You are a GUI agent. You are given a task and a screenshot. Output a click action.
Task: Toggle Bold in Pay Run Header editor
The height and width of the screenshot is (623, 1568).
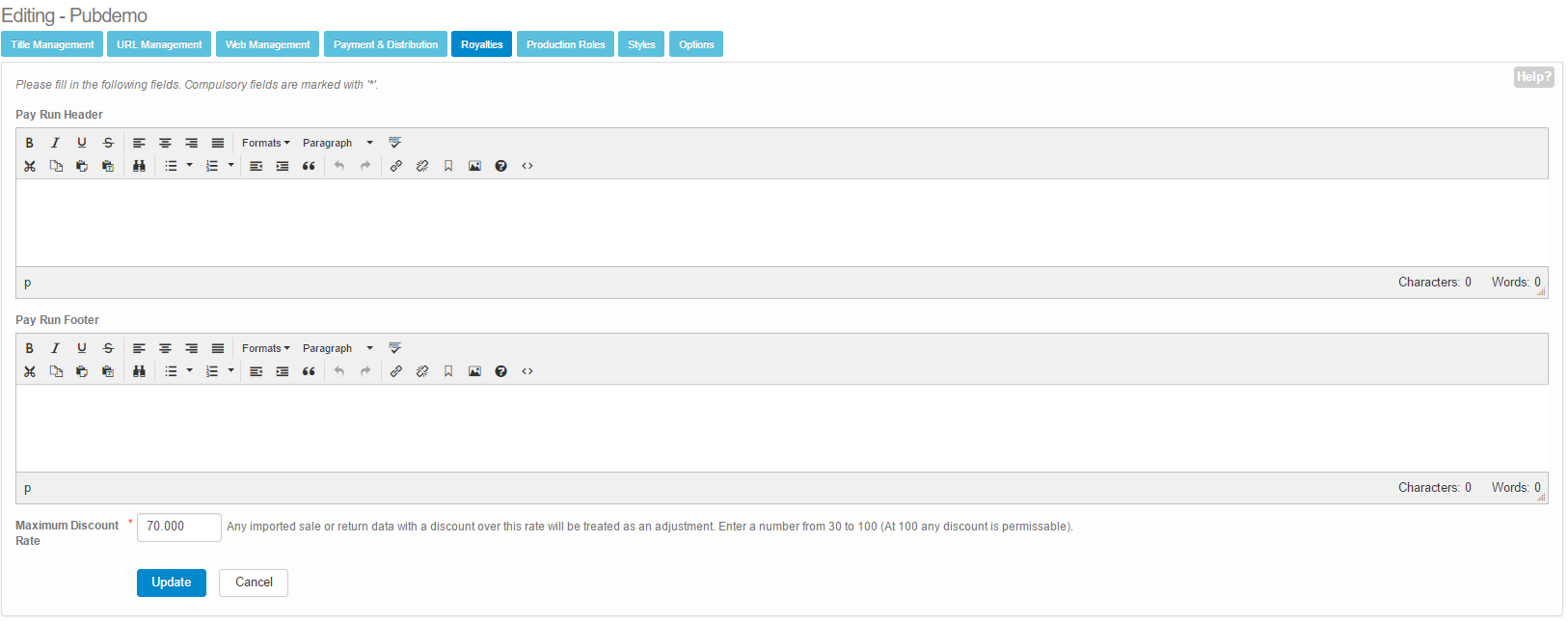click(30, 143)
